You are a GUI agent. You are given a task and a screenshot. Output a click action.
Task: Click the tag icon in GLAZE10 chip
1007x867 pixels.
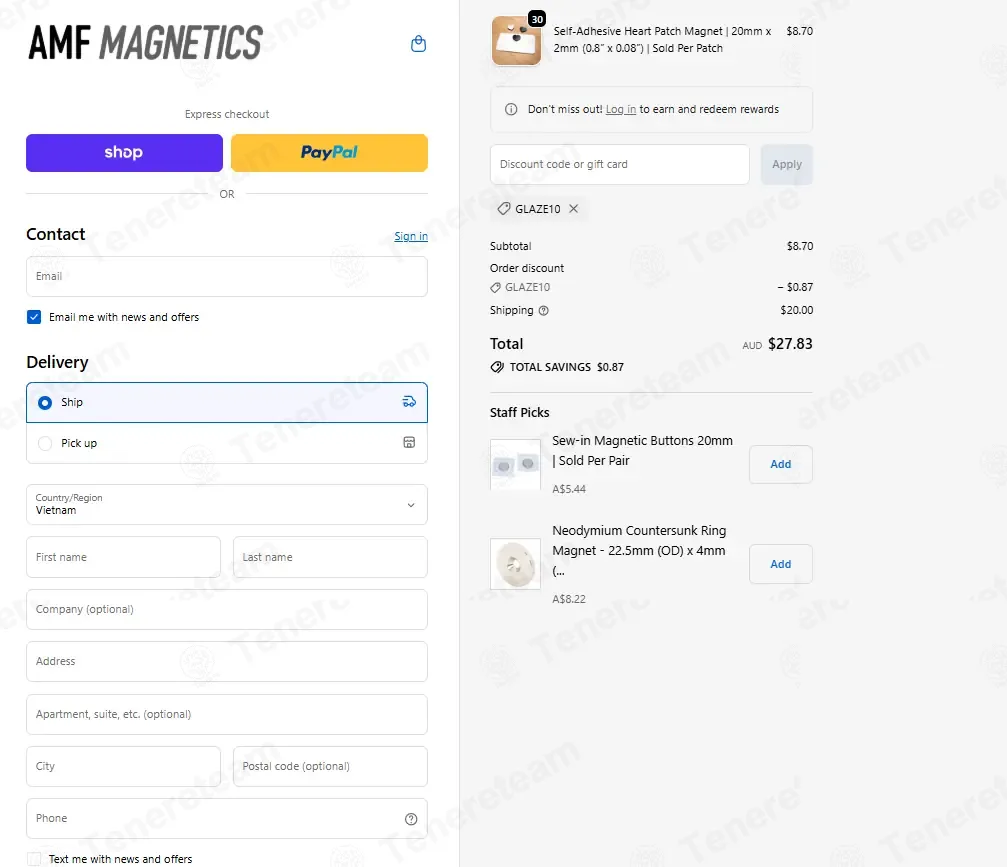[x=504, y=209]
